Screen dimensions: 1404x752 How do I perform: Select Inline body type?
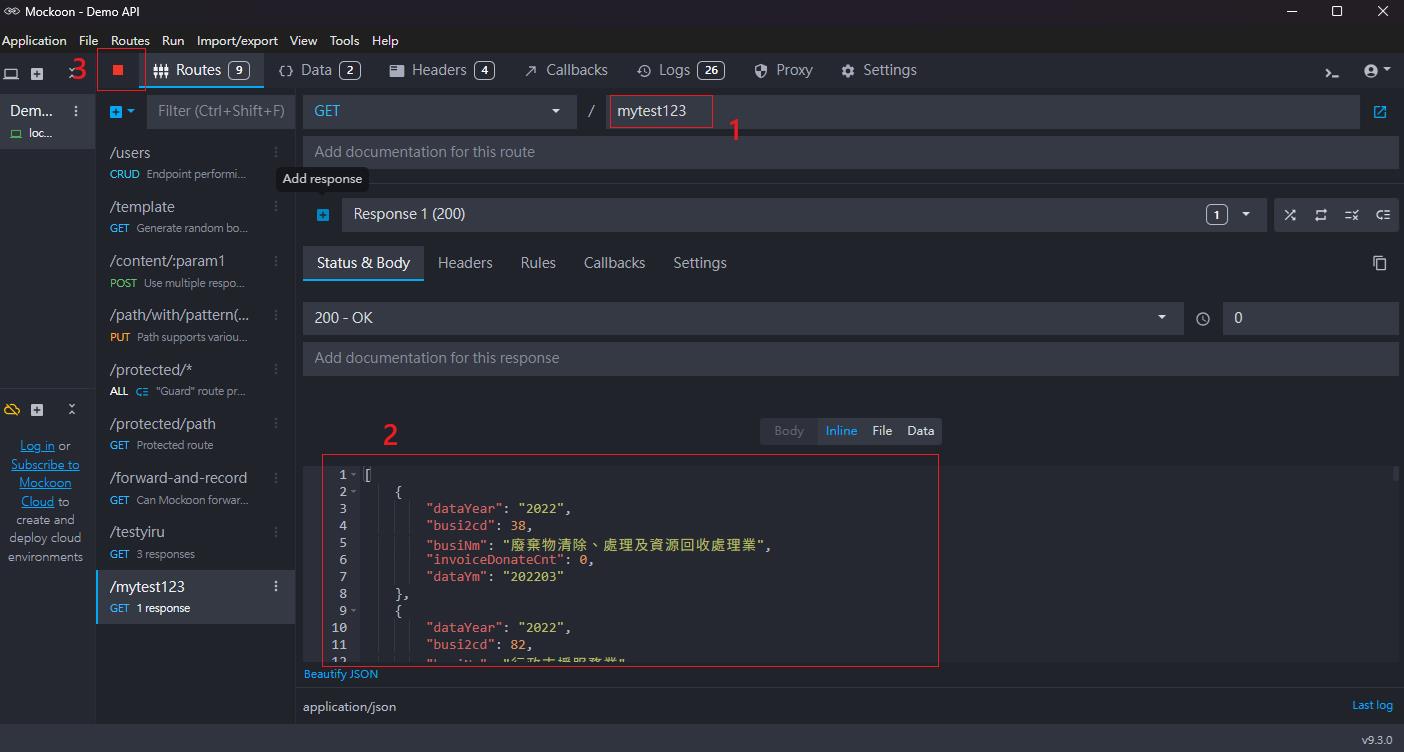(x=841, y=431)
